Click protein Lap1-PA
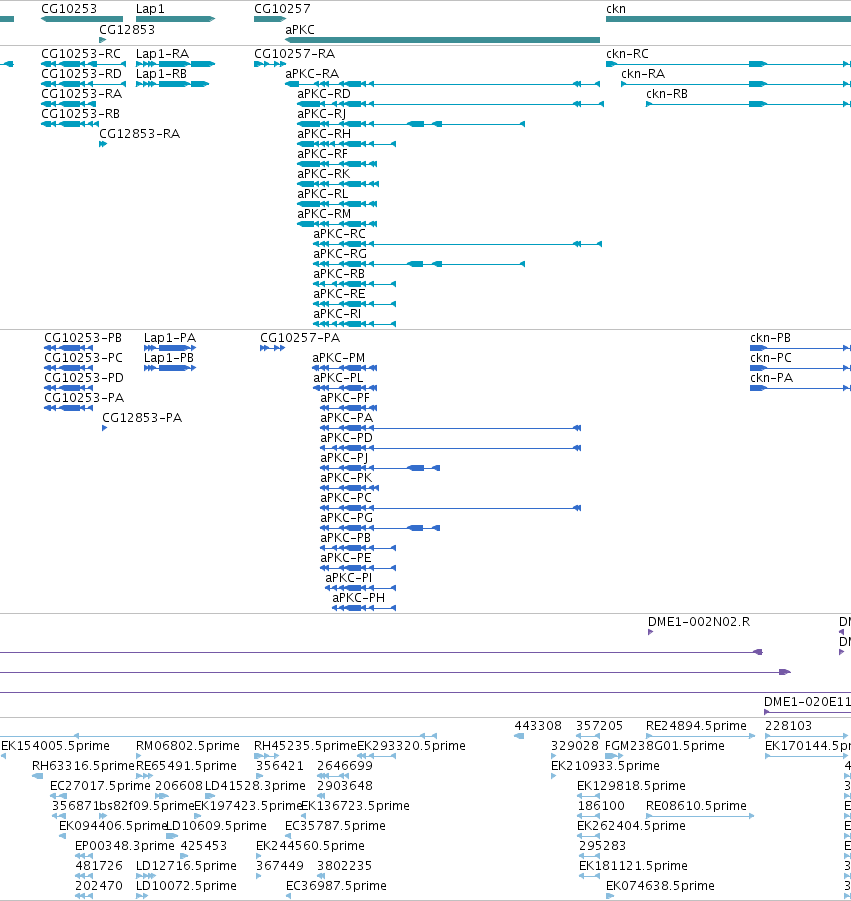 (x=170, y=338)
